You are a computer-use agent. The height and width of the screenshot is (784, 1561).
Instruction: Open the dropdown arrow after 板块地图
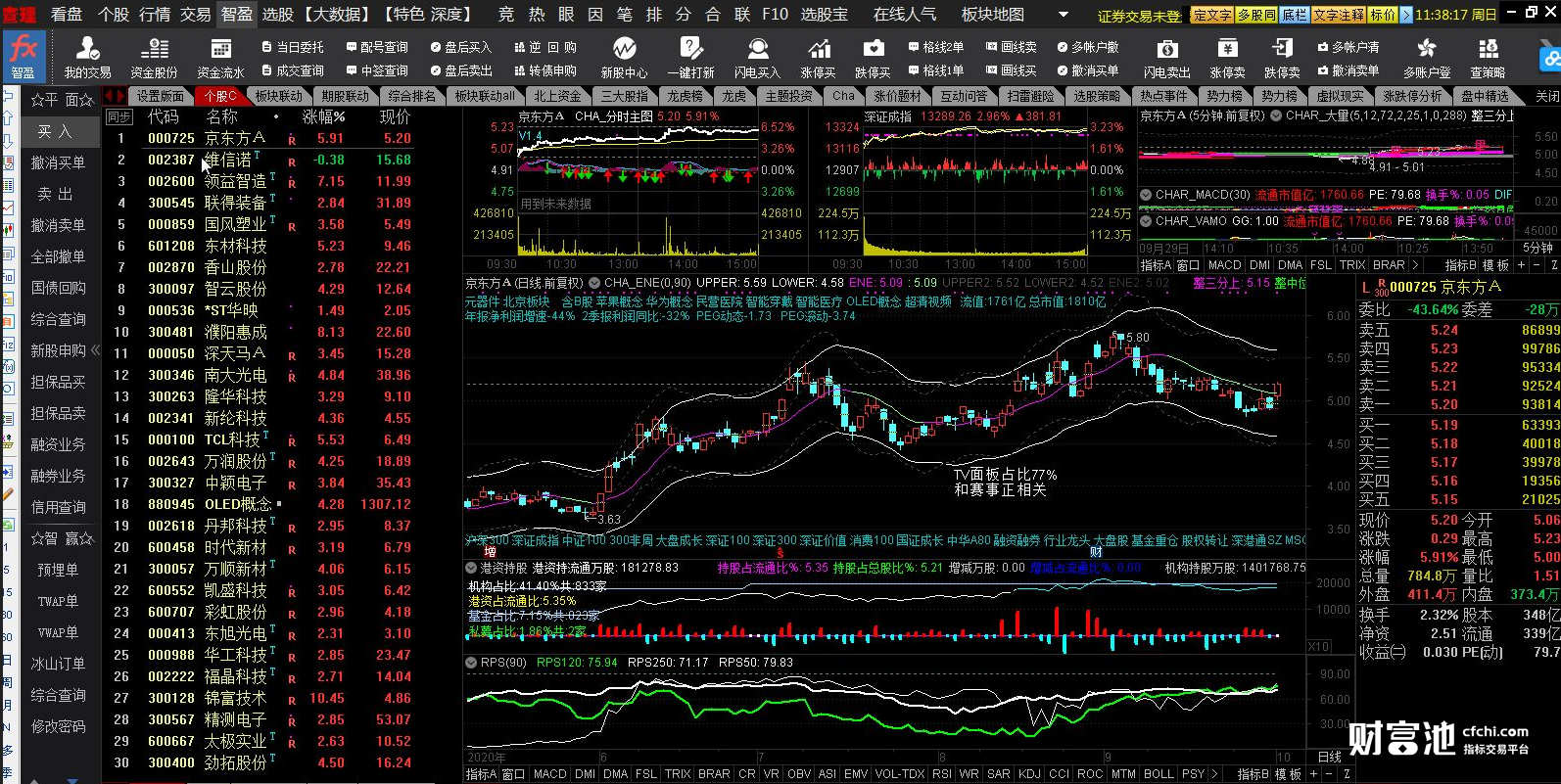pyautogui.click(x=1064, y=15)
